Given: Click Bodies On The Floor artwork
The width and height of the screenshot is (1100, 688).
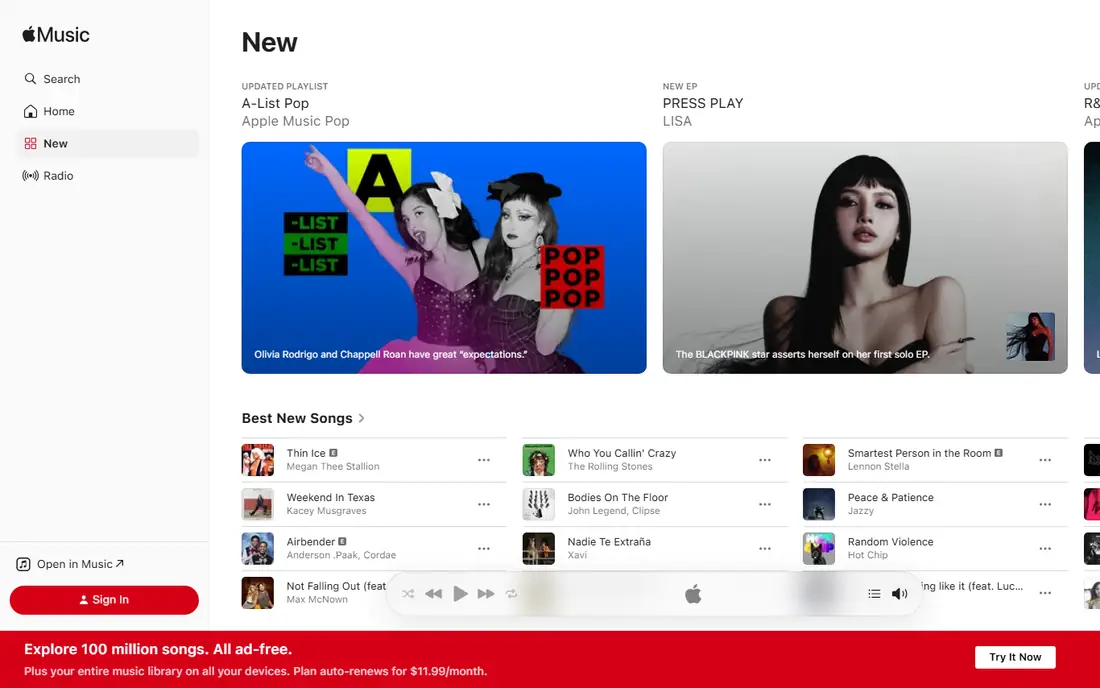Looking at the screenshot, I should [x=539, y=504].
